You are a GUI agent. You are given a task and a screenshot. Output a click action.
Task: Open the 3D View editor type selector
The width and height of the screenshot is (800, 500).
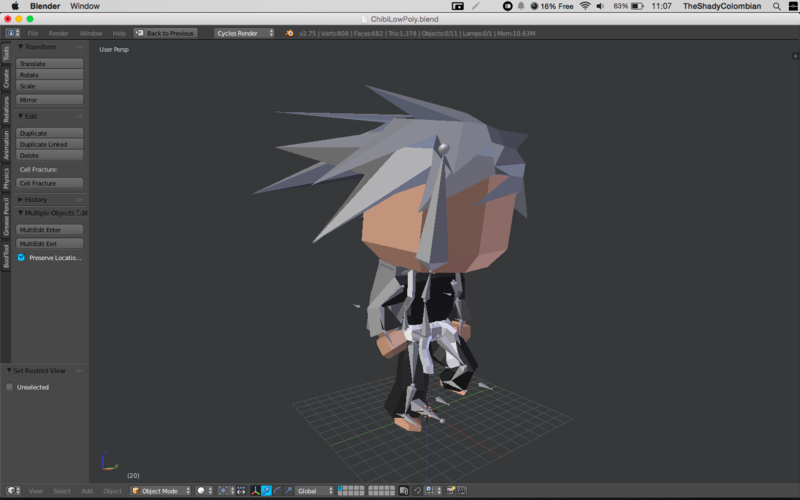coord(13,490)
